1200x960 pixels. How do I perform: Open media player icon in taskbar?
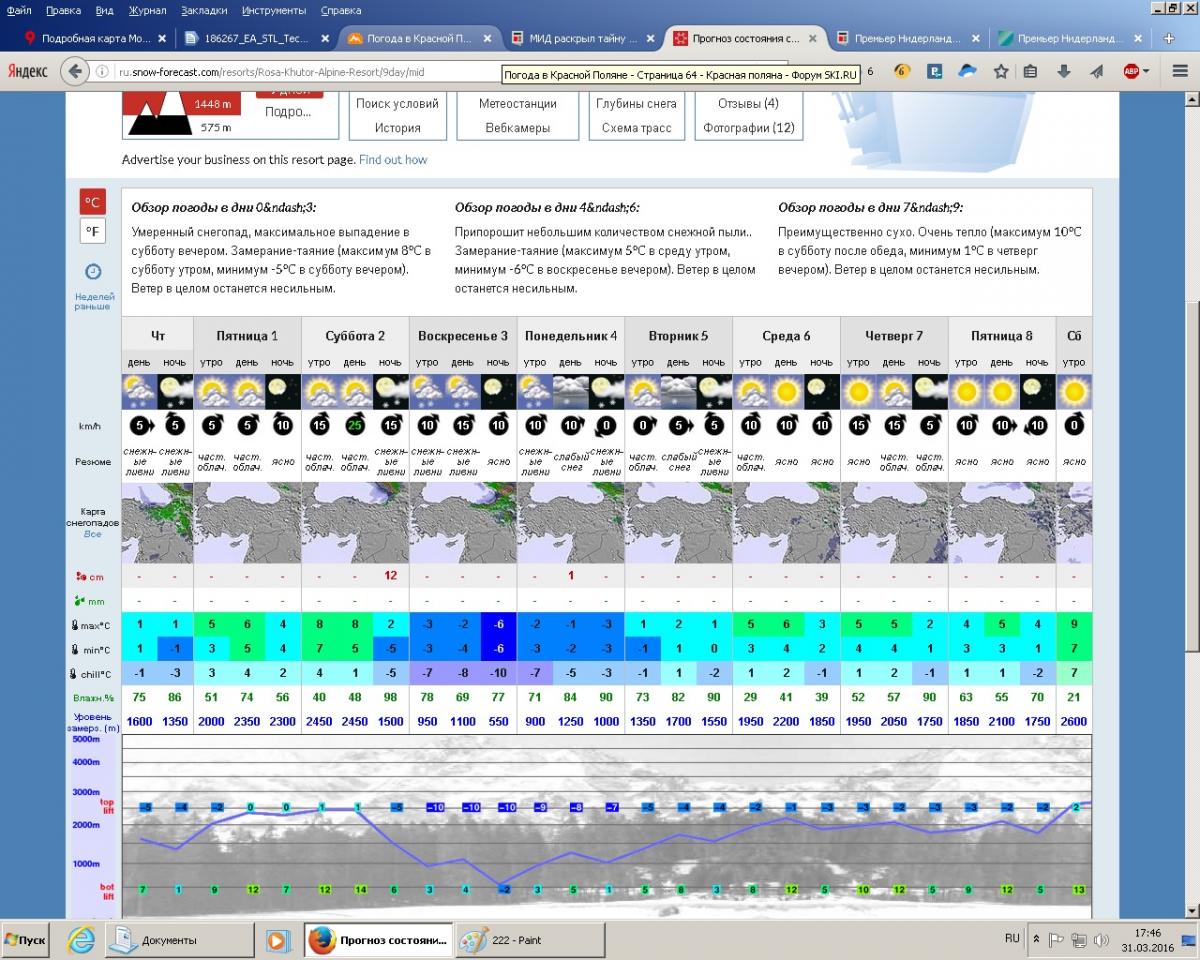point(279,940)
